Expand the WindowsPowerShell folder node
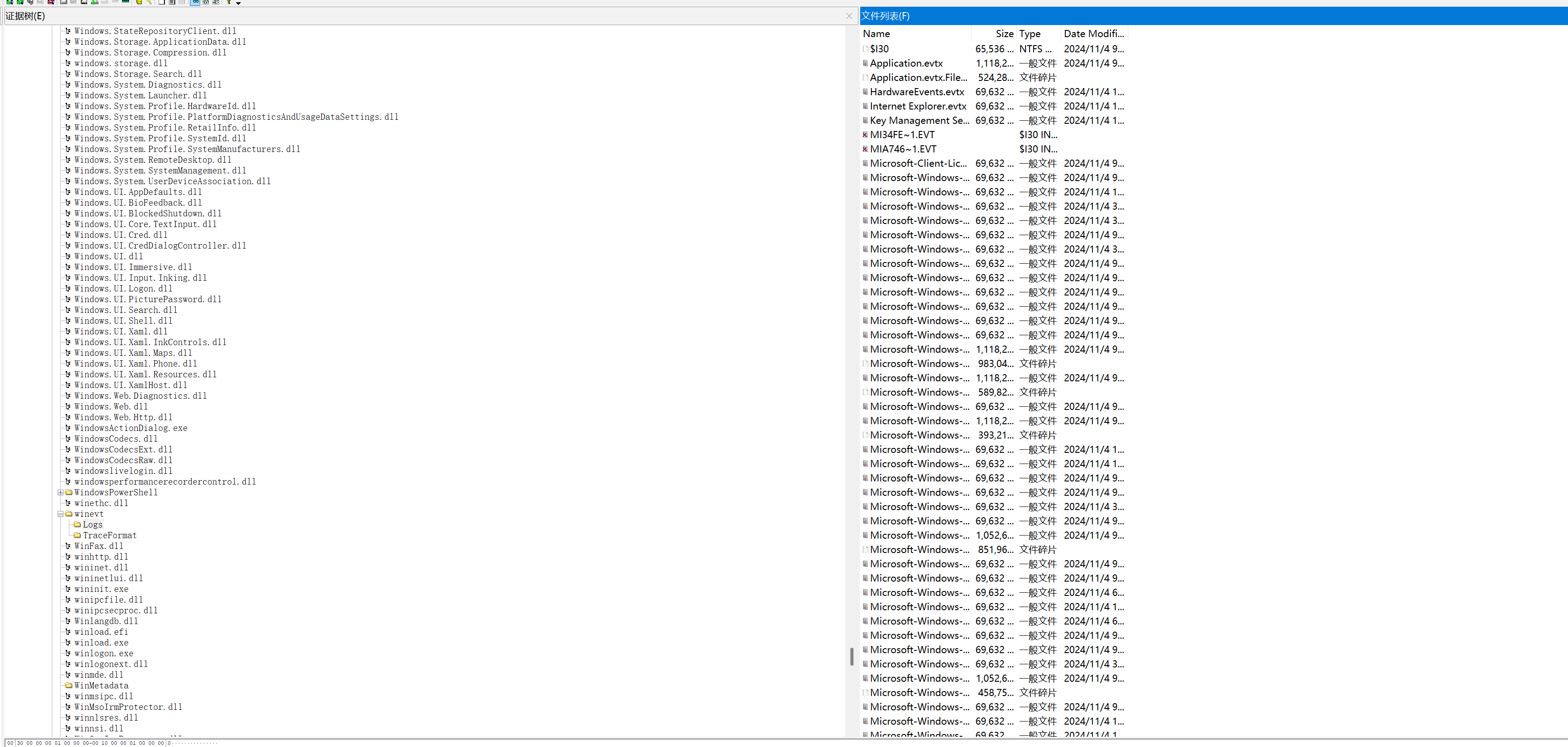1568x747 pixels. click(61, 493)
